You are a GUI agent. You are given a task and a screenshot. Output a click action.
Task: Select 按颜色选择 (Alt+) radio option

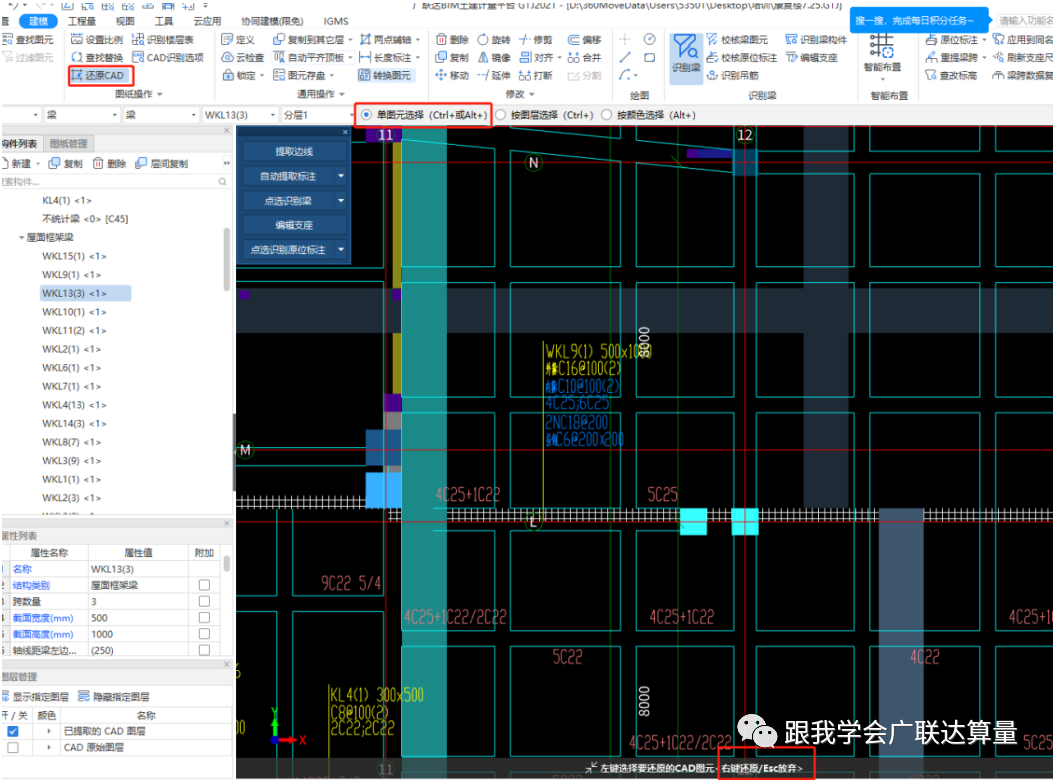(x=606, y=115)
